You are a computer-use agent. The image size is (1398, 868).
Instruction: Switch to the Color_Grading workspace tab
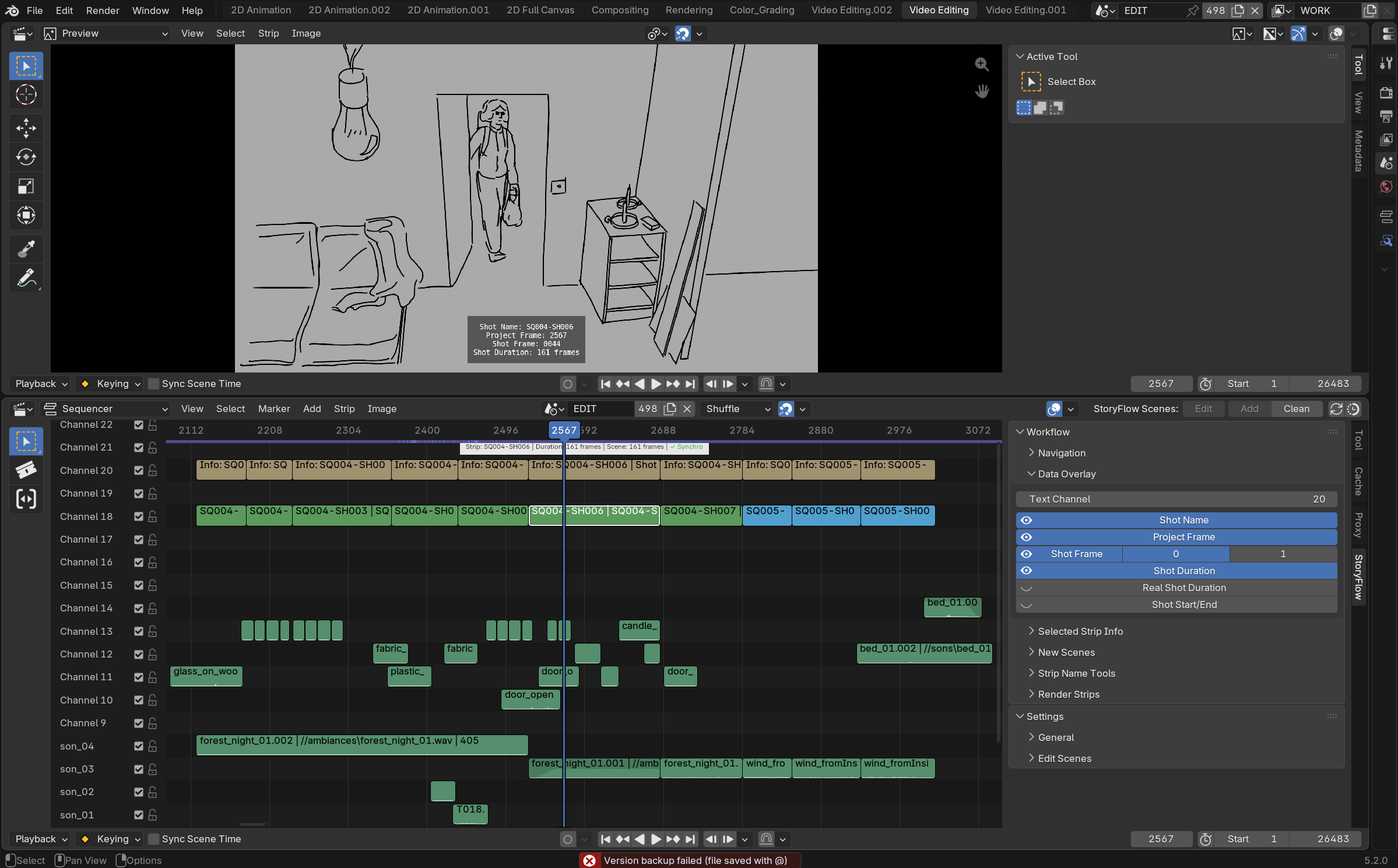click(x=762, y=10)
